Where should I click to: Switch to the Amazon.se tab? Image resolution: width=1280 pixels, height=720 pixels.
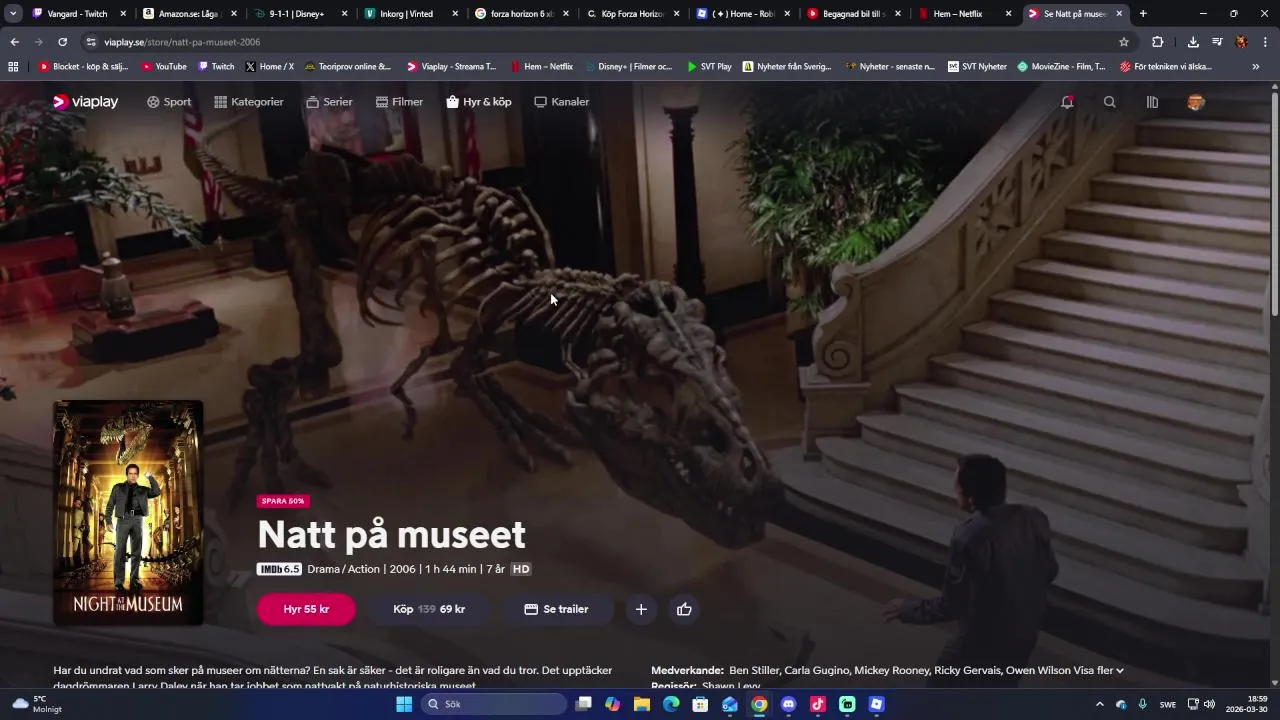[188, 14]
